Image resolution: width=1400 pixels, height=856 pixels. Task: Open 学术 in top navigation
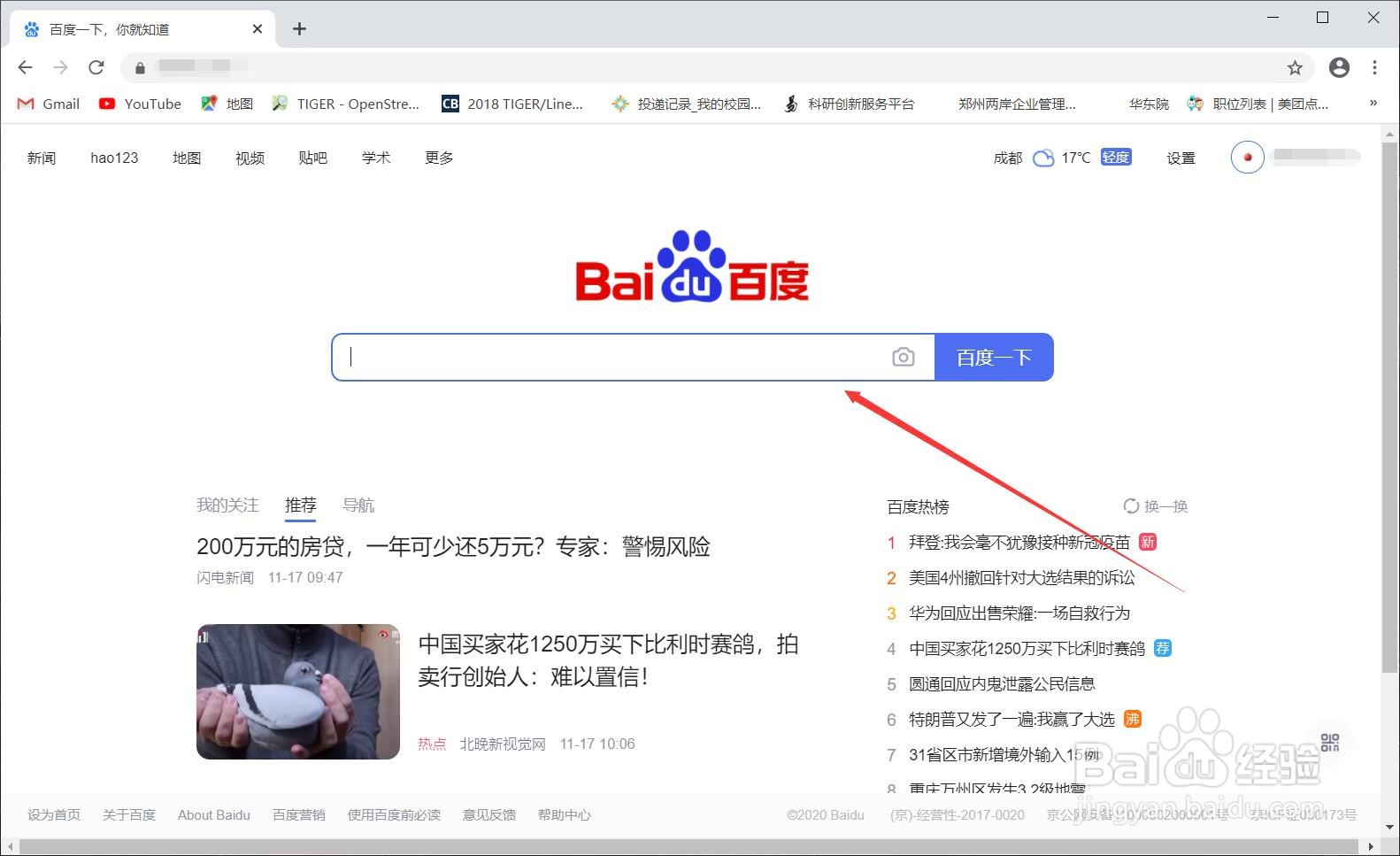[376, 158]
